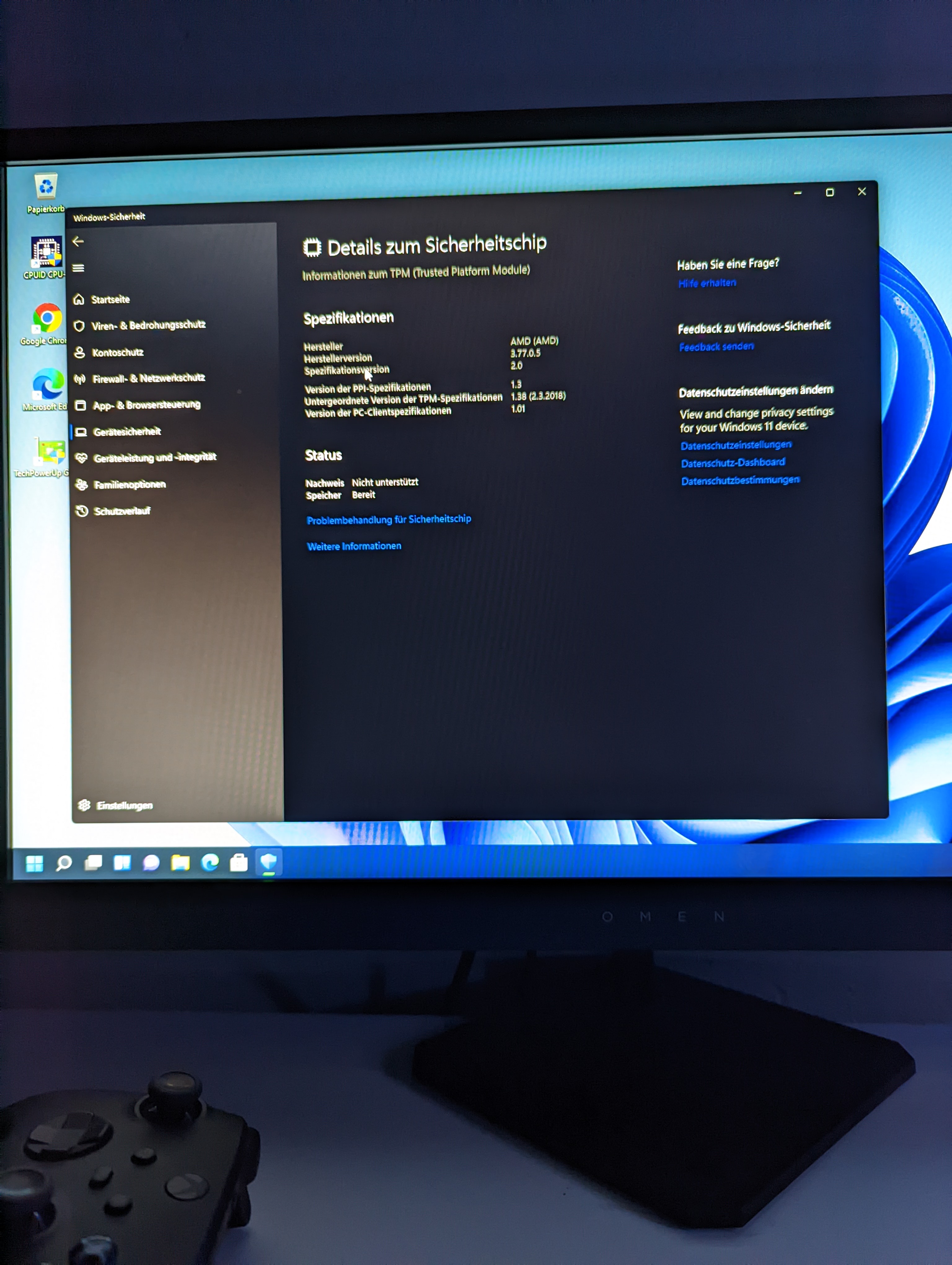The image size is (952, 1265).
Task: Select Viren- & Bedrohungsschutz shield icon
Action: (x=79, y=326)
